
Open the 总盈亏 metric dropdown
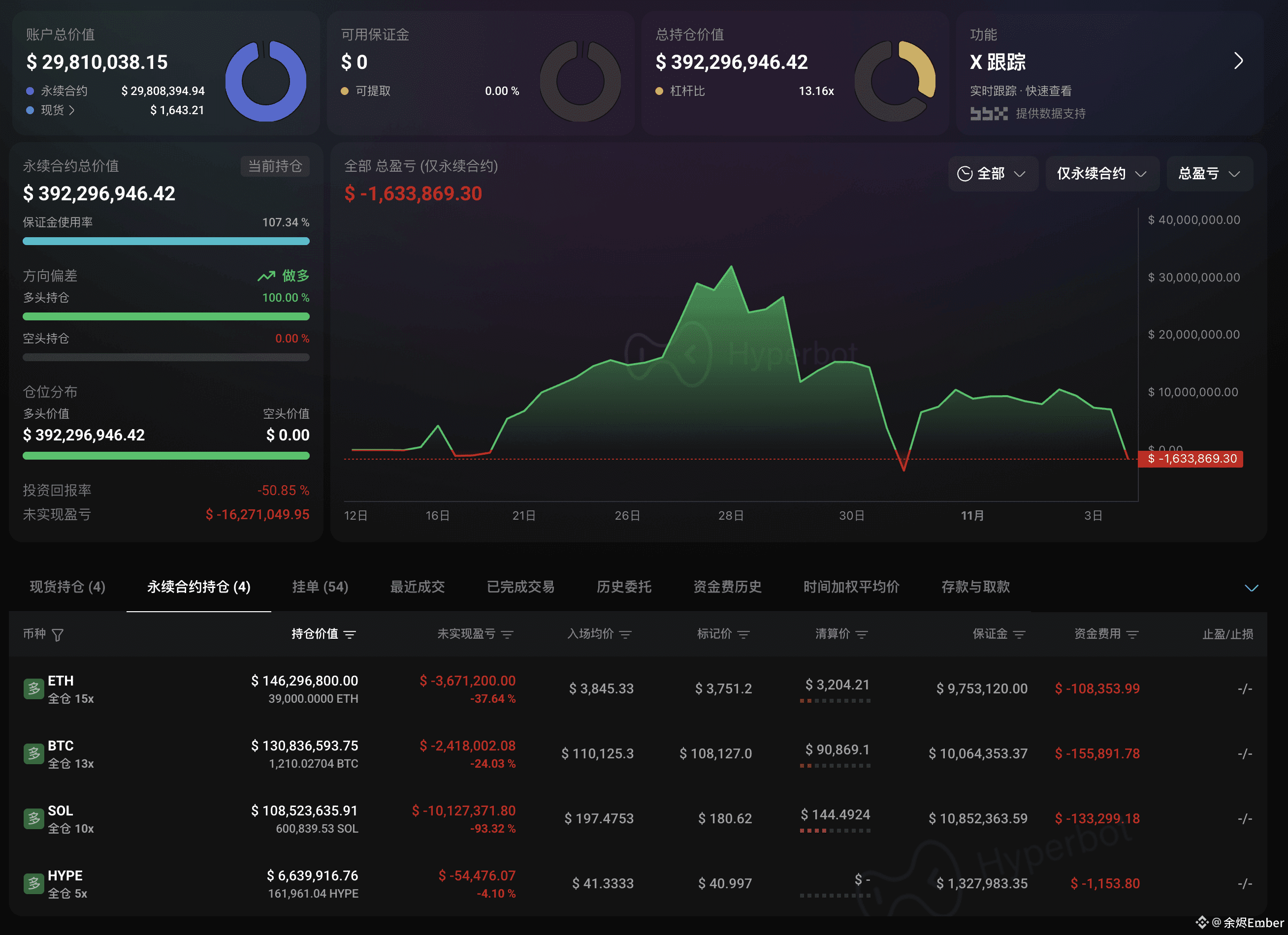pyautogui.click(x=1209, y=174)
